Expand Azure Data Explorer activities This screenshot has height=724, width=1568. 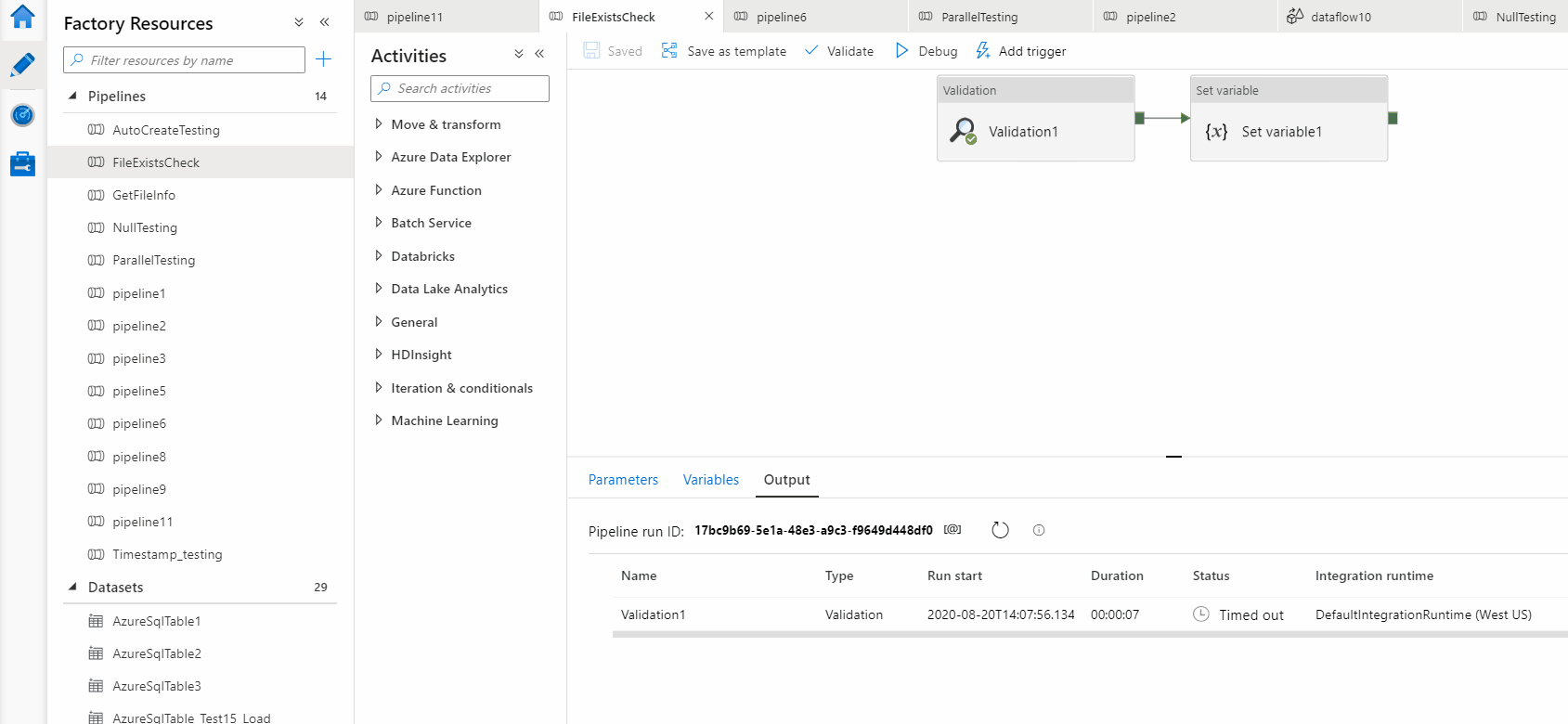click(x=378, y=156)
